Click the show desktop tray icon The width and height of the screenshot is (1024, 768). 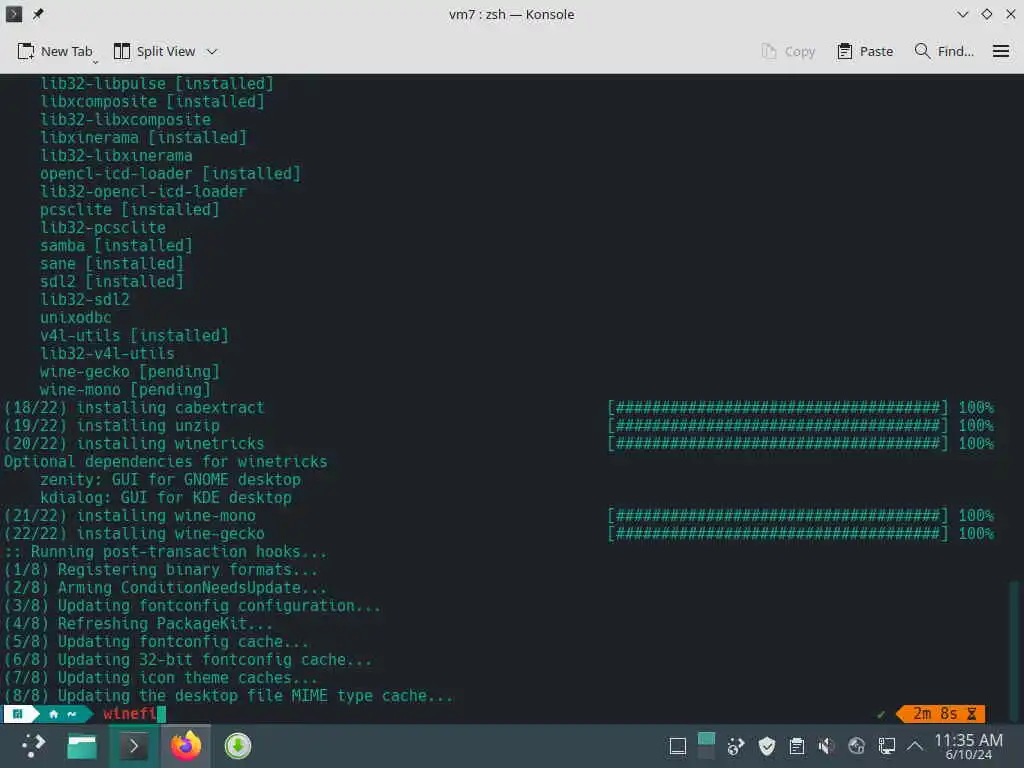pos(678,746)
